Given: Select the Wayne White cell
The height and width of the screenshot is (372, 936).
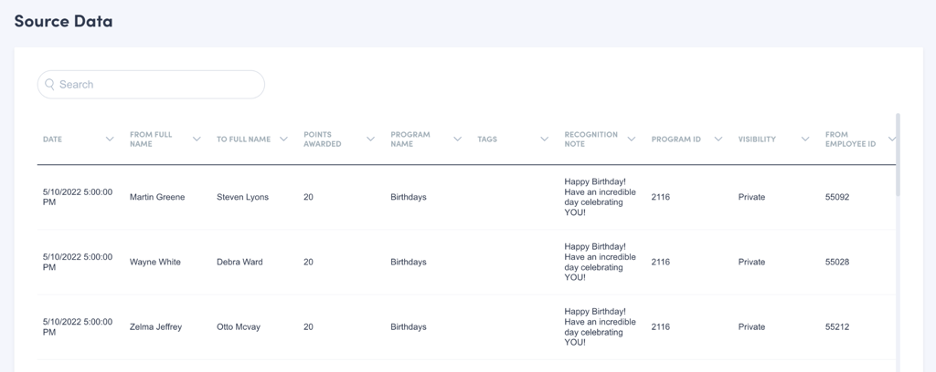Looking at the screenshot, I should pos(155,262).
